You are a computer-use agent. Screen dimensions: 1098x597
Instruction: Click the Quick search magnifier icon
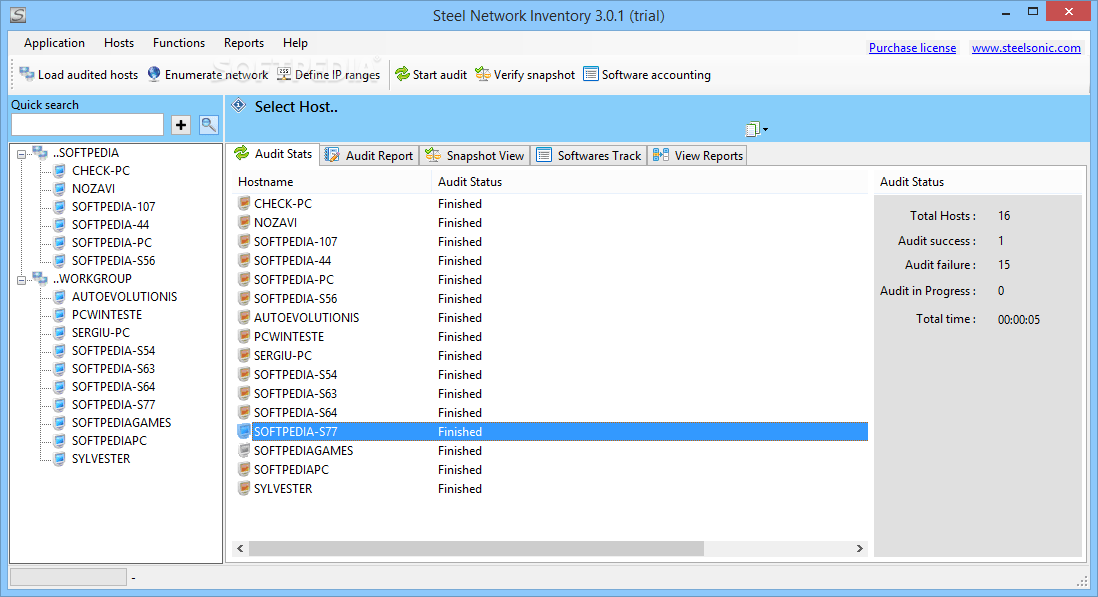pos(208,124)
